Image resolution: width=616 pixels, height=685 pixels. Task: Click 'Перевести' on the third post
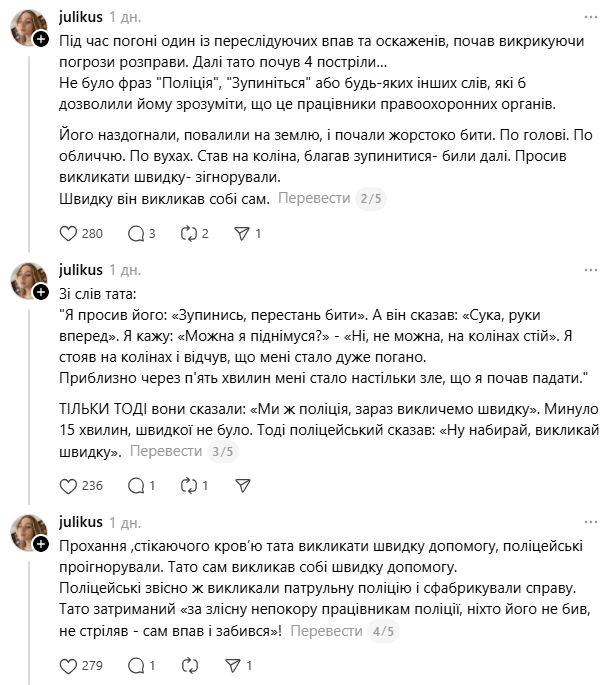point(326,631)
